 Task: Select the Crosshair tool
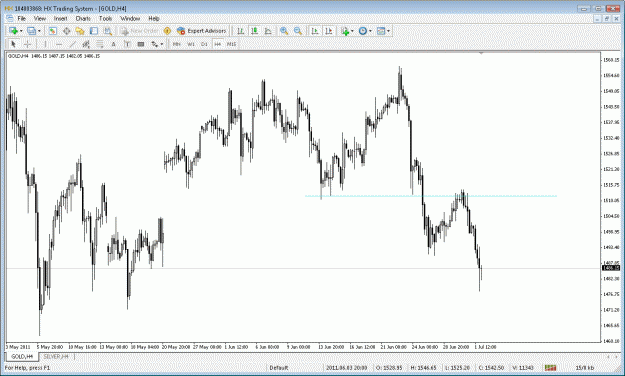pyautogui.click(x=27, y=44)
